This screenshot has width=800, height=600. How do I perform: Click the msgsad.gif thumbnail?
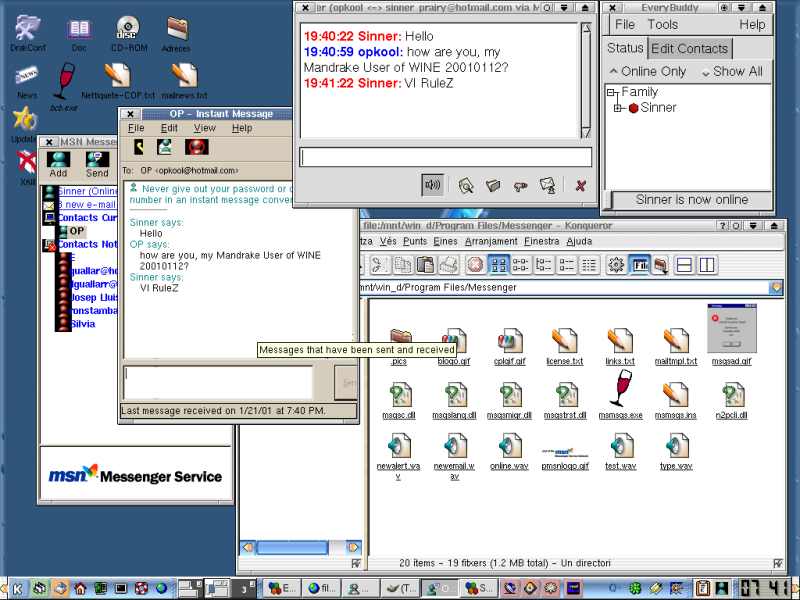732,328
